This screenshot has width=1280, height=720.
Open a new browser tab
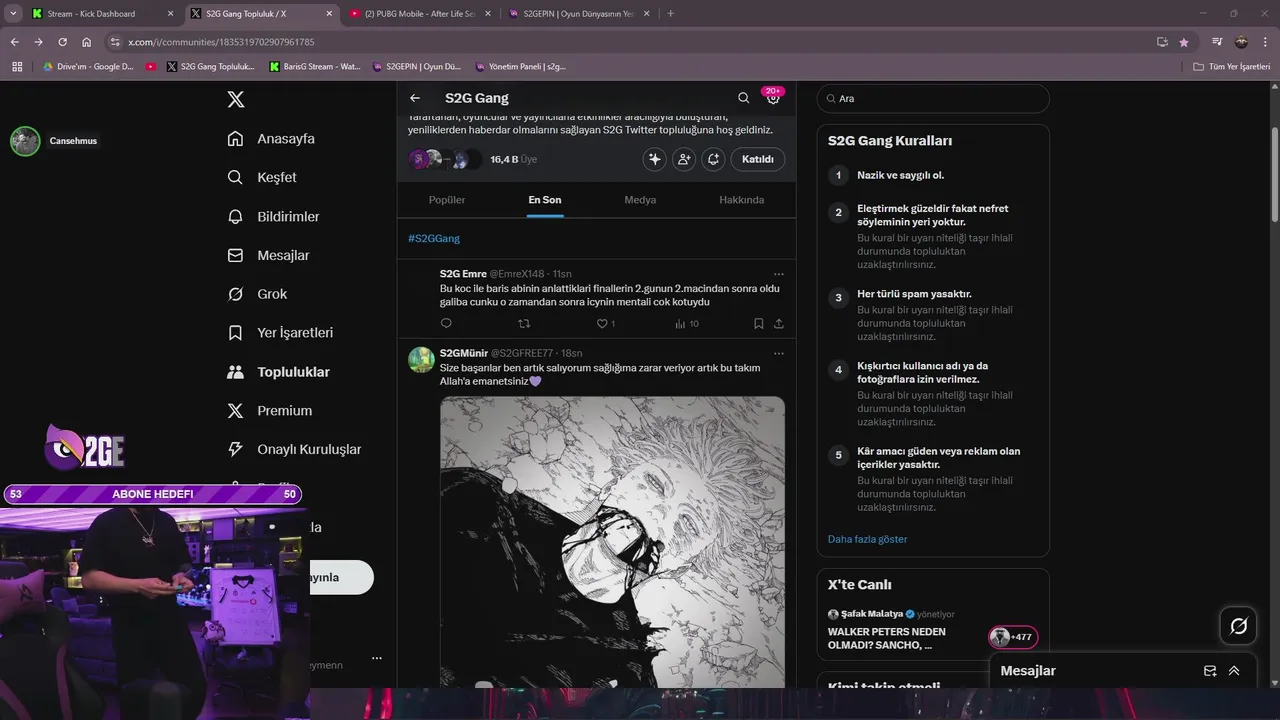[670, 14]
